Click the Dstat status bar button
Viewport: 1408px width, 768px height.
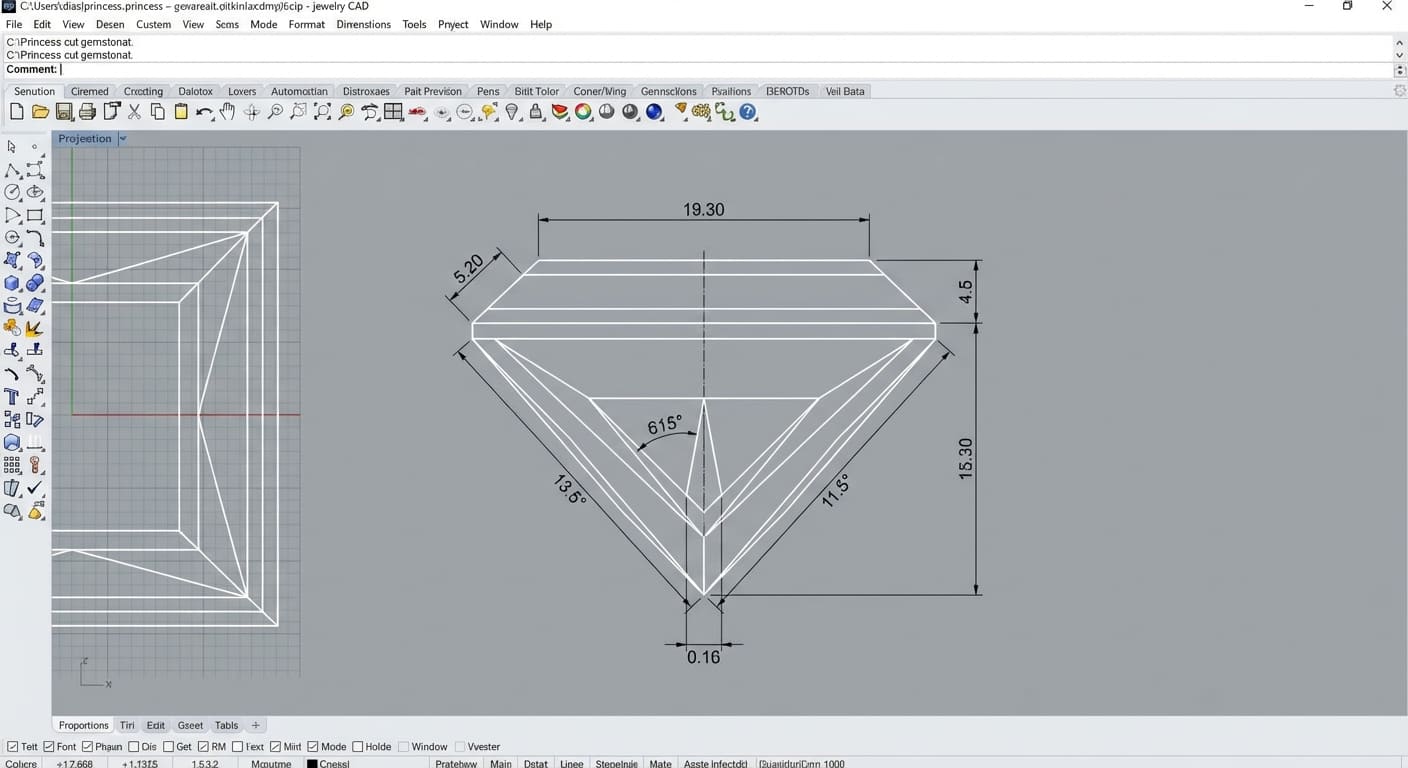(536, 764)
